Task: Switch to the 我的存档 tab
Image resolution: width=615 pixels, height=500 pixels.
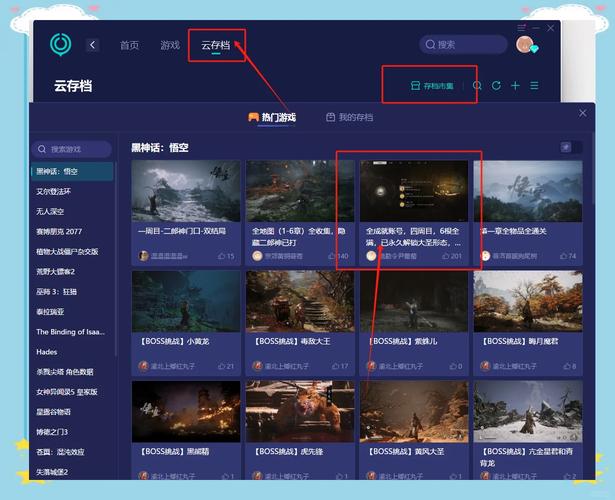Action: 349,117
